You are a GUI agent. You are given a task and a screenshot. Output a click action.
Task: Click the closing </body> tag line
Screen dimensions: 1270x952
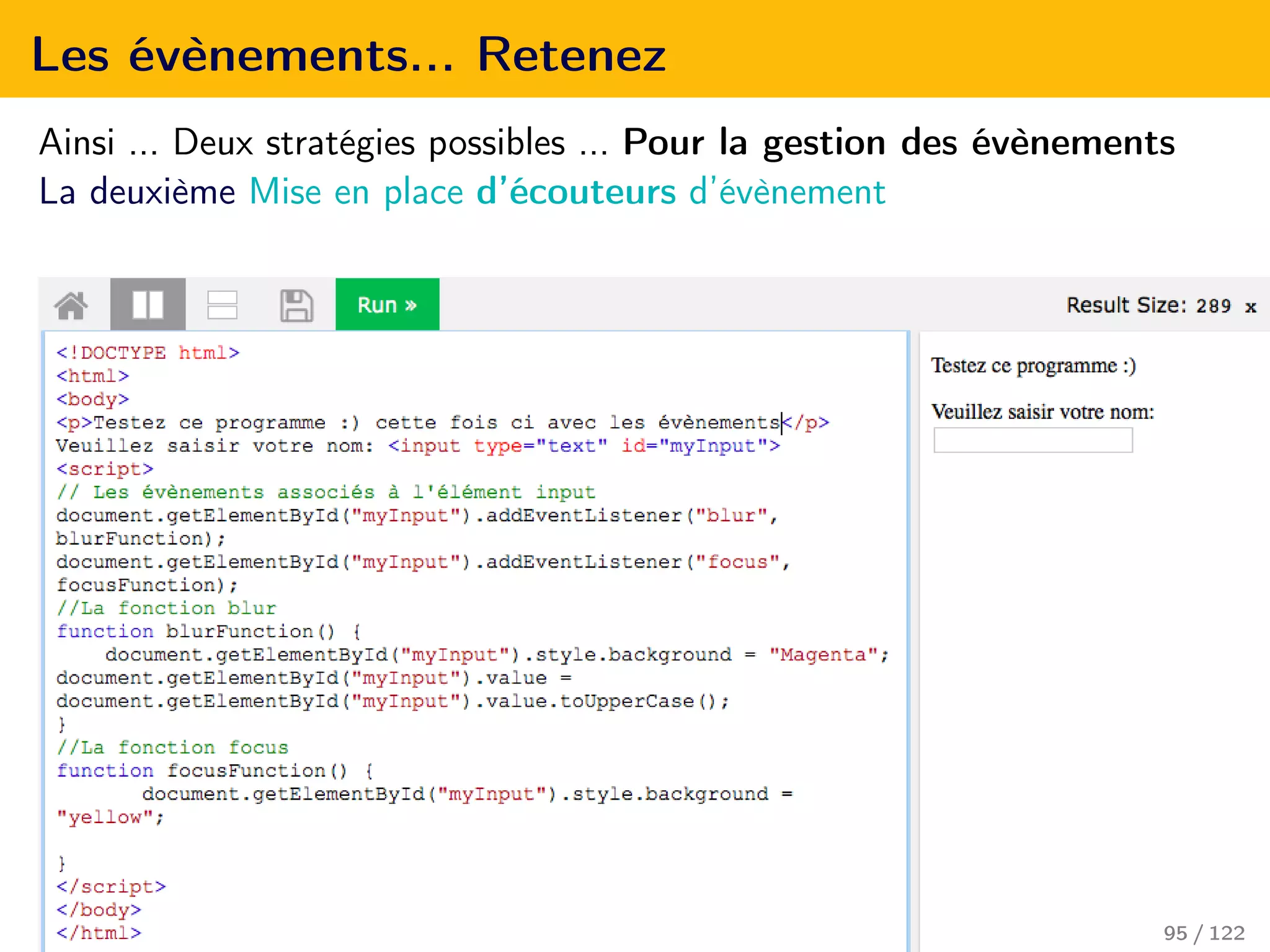tap(99, 910)
